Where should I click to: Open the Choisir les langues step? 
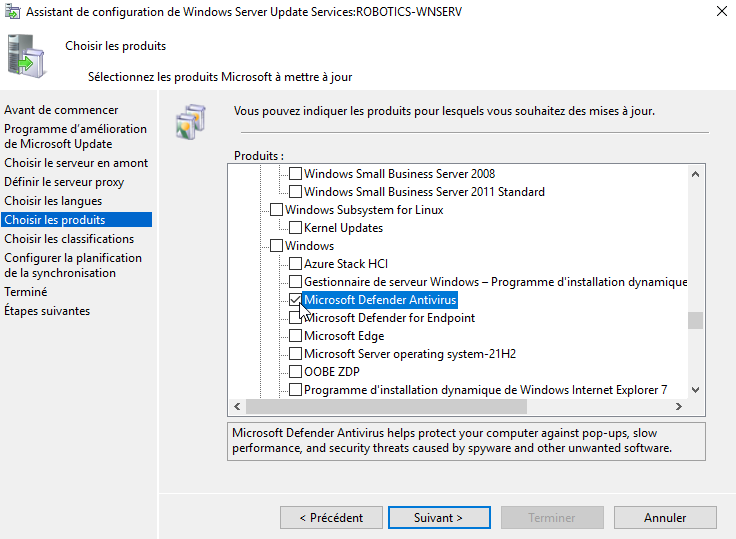(53, 201)
